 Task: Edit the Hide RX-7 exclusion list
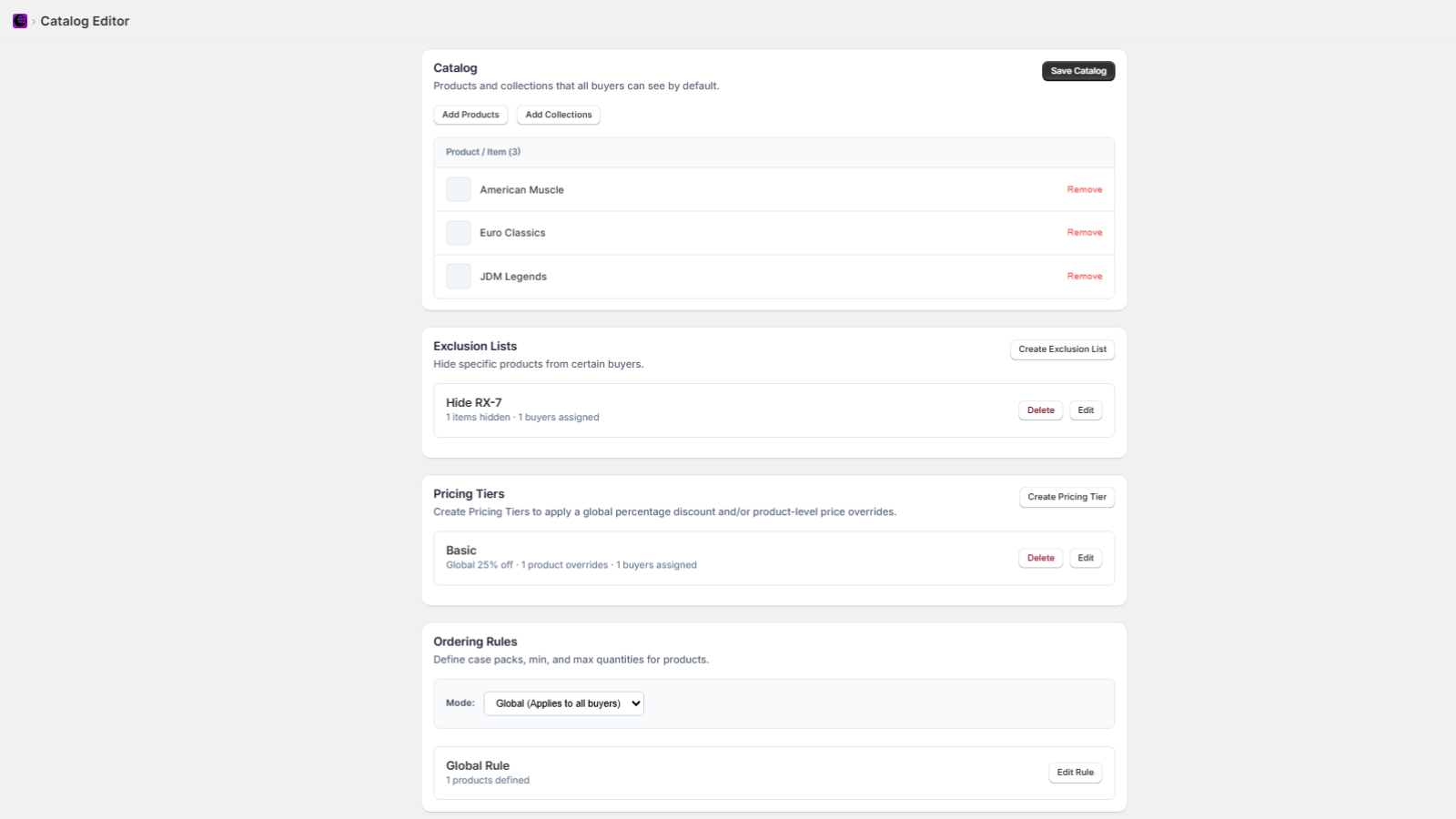pos(1086,410)
